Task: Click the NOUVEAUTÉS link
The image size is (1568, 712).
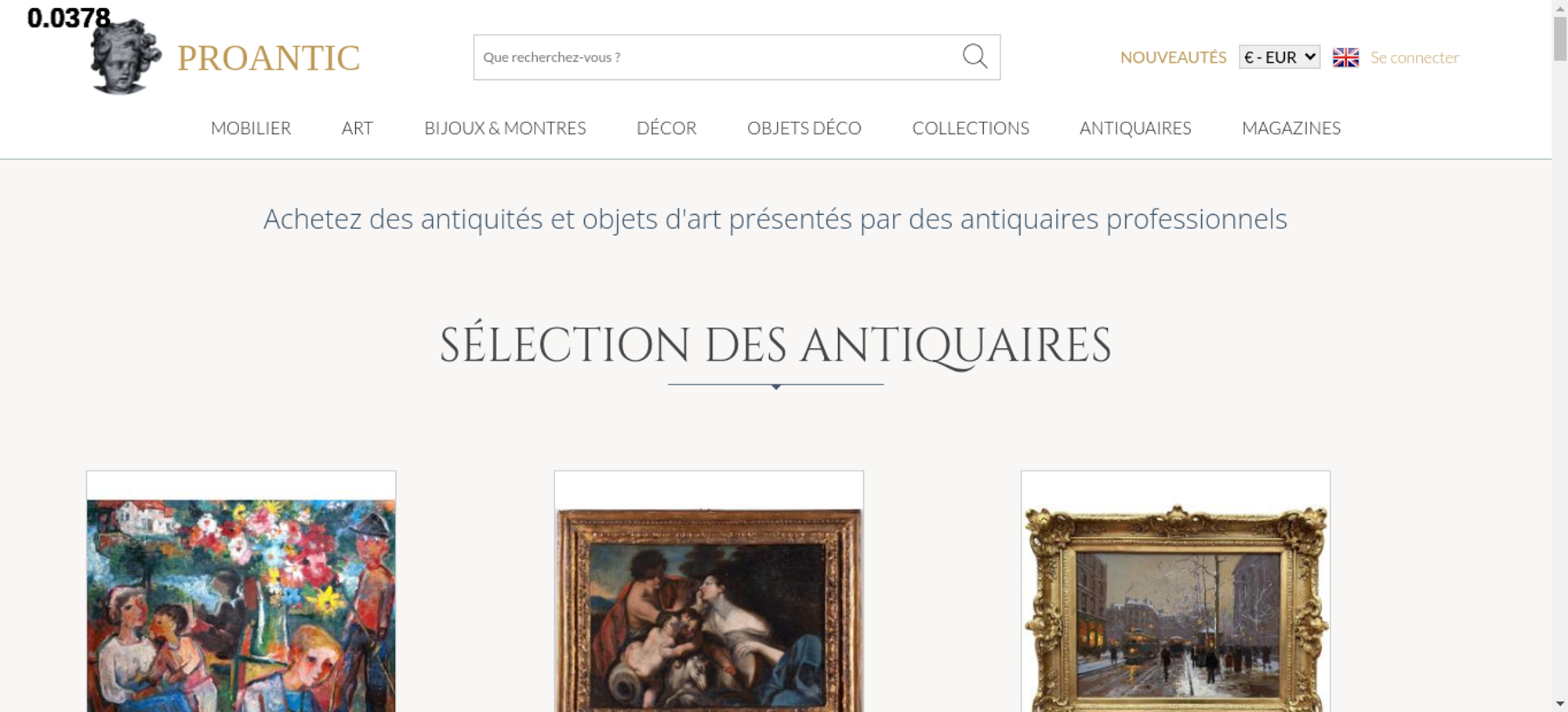Action: pyautogui.click(x=1173, y=57)
